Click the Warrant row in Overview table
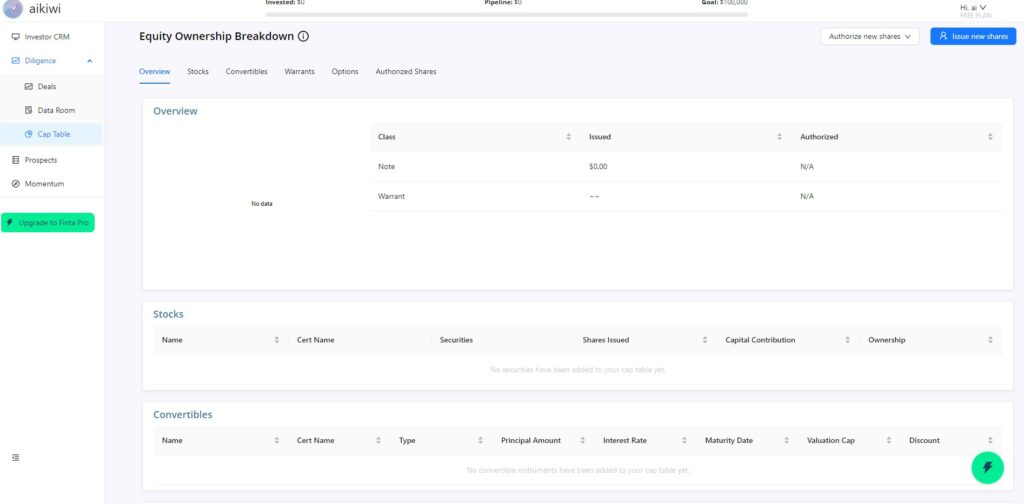The image size is (1024, 504). pyautogui.click(x=686, y=197)
